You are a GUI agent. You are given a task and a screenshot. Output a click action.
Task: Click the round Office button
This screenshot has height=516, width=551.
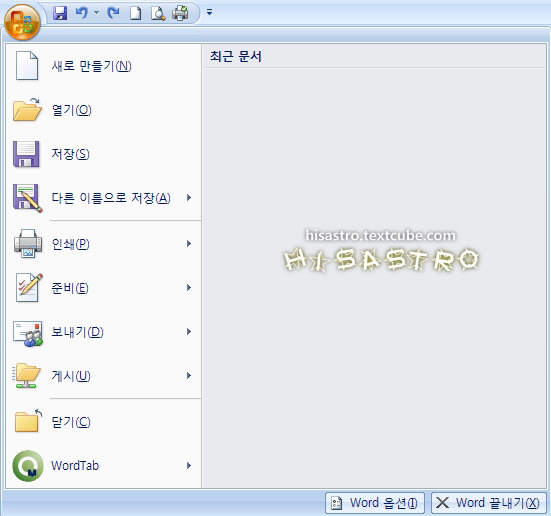(x=22, y=22)
